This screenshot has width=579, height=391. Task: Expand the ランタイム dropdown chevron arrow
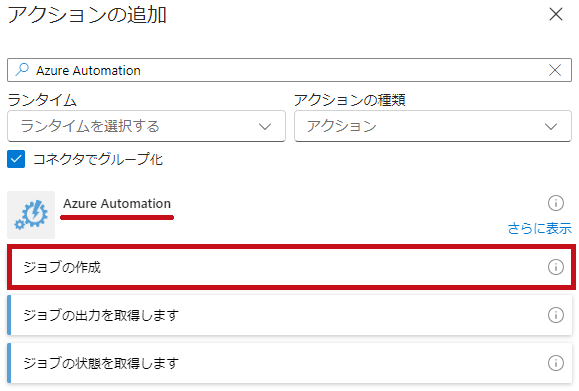click(265, 127)
